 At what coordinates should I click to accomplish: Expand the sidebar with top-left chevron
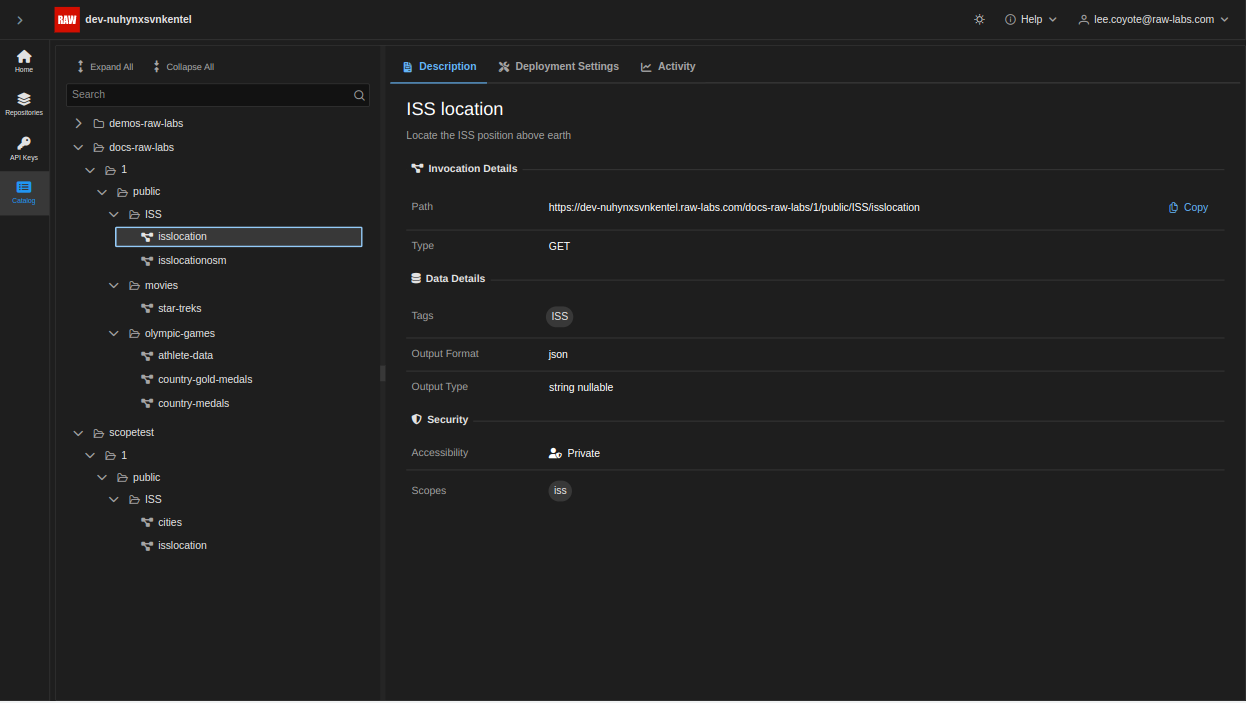click(20, 20)
